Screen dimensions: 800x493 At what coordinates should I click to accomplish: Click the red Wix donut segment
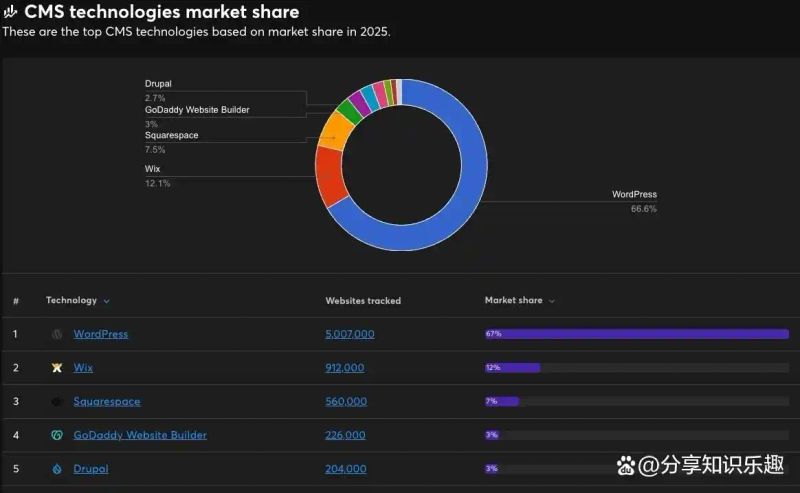click(x=329, y=174)
